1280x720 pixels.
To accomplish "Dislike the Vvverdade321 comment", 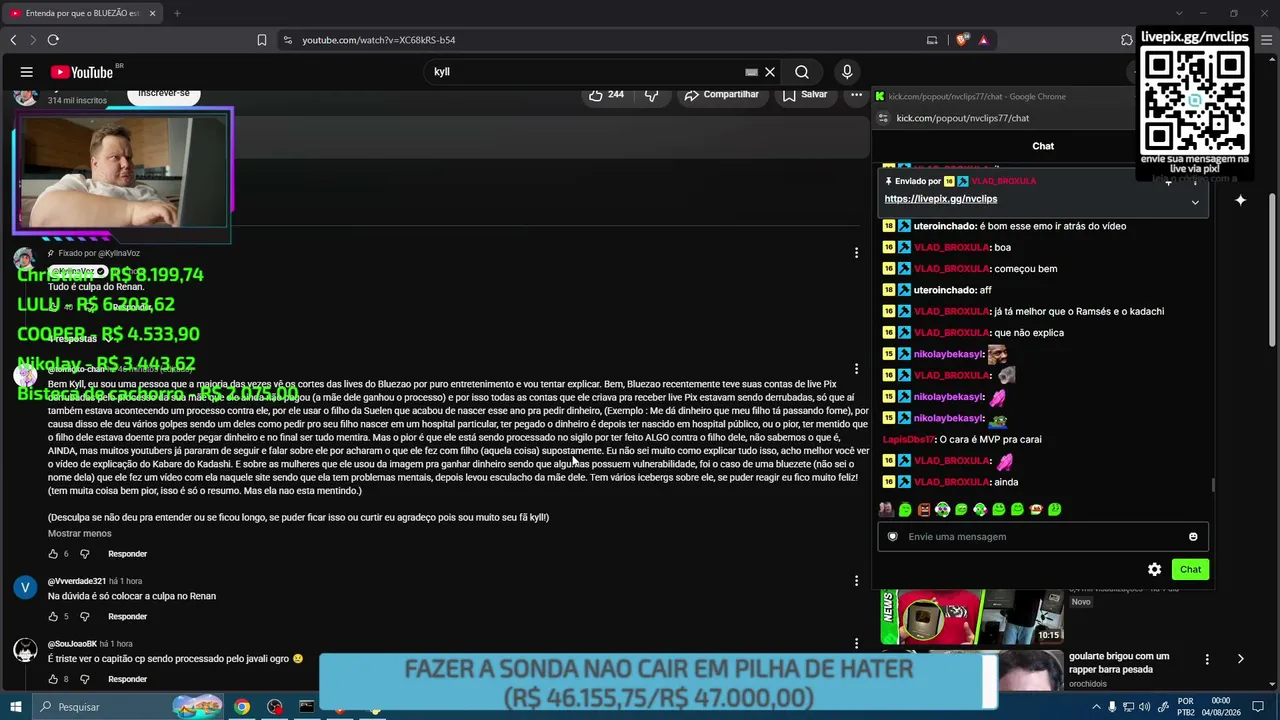I will click(84, 616).
